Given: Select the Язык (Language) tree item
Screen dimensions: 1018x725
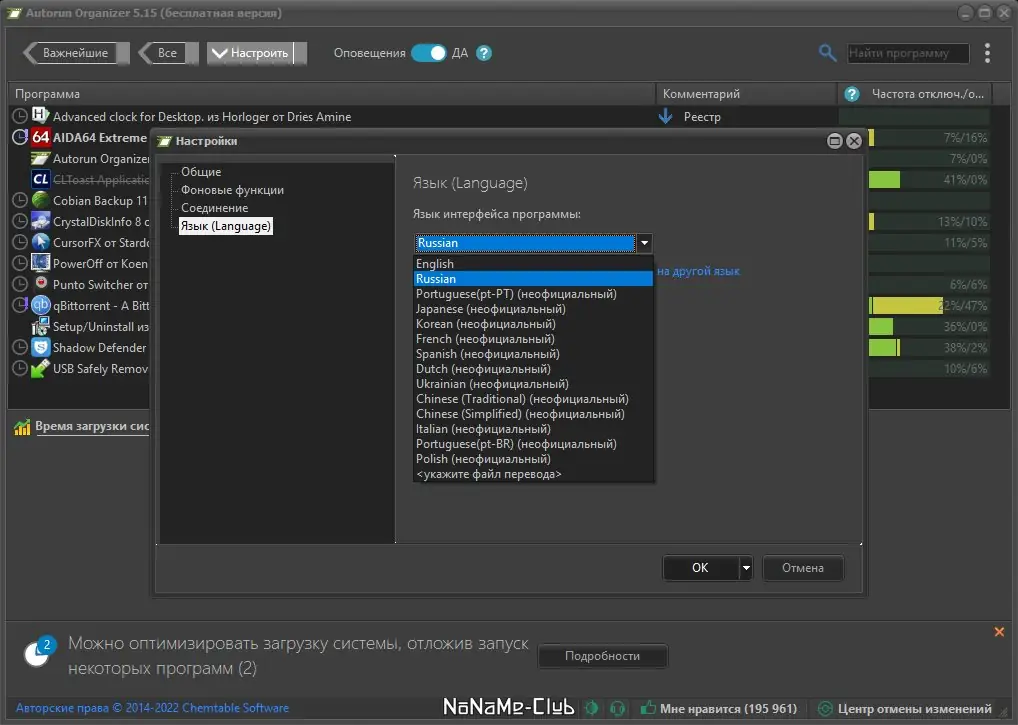Looking at the screenshot, I should (225, 226).
